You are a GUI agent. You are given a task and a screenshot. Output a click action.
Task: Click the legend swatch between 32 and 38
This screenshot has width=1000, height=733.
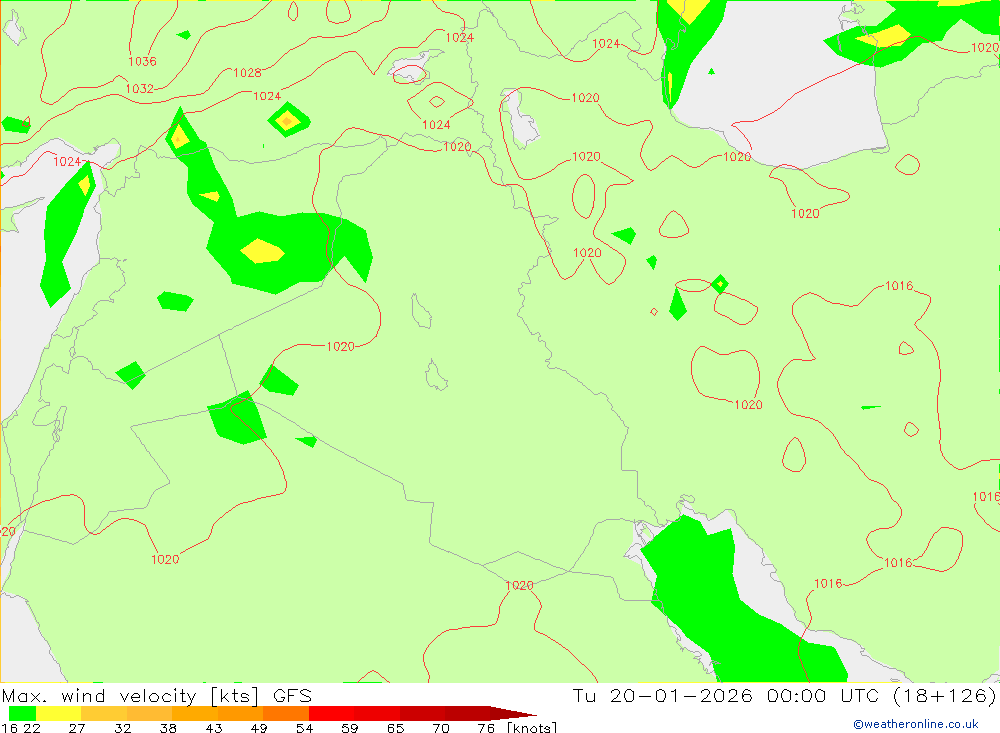[149, 713]
